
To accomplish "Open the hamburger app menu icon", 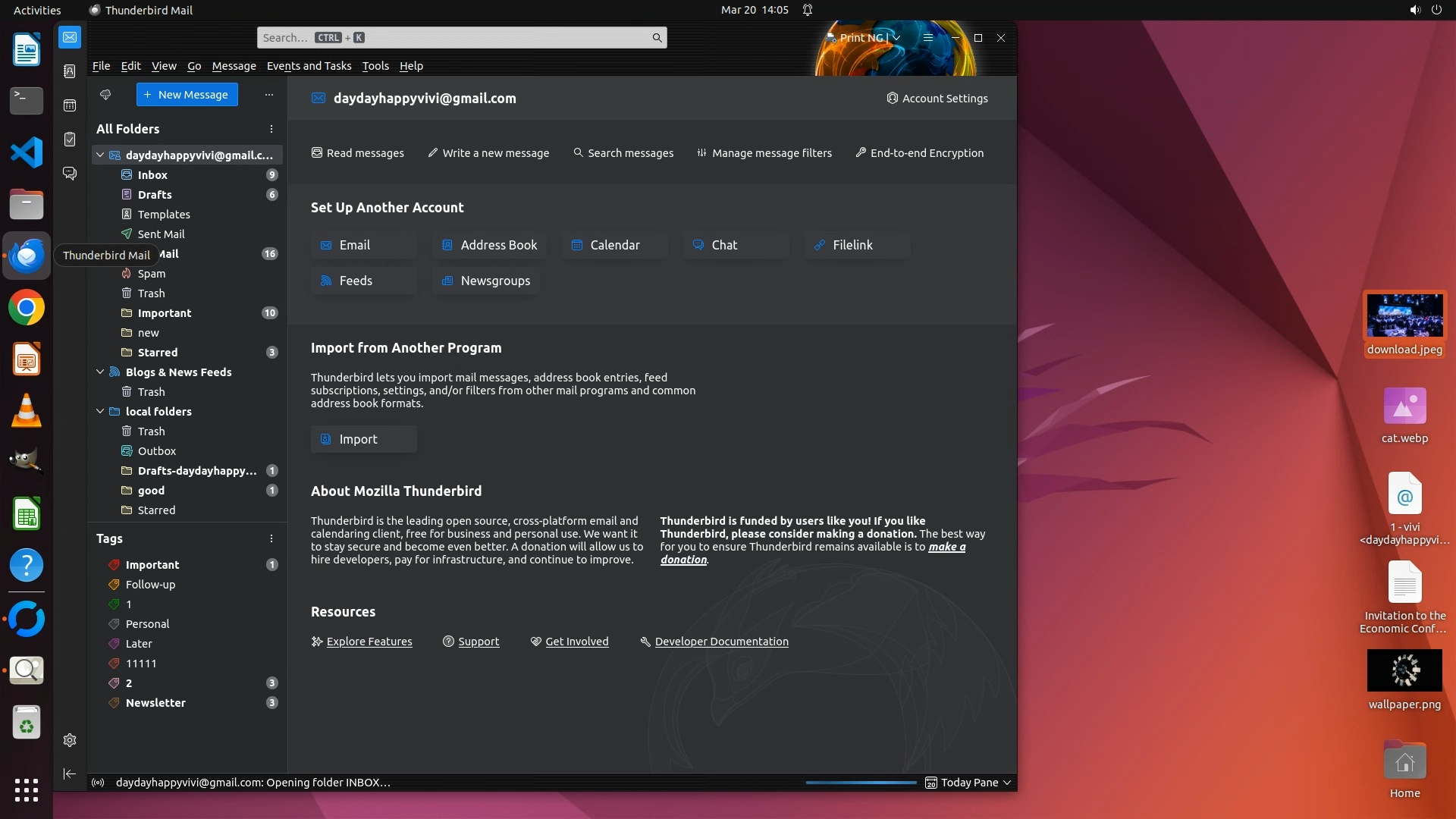I will tap(927, 38).
